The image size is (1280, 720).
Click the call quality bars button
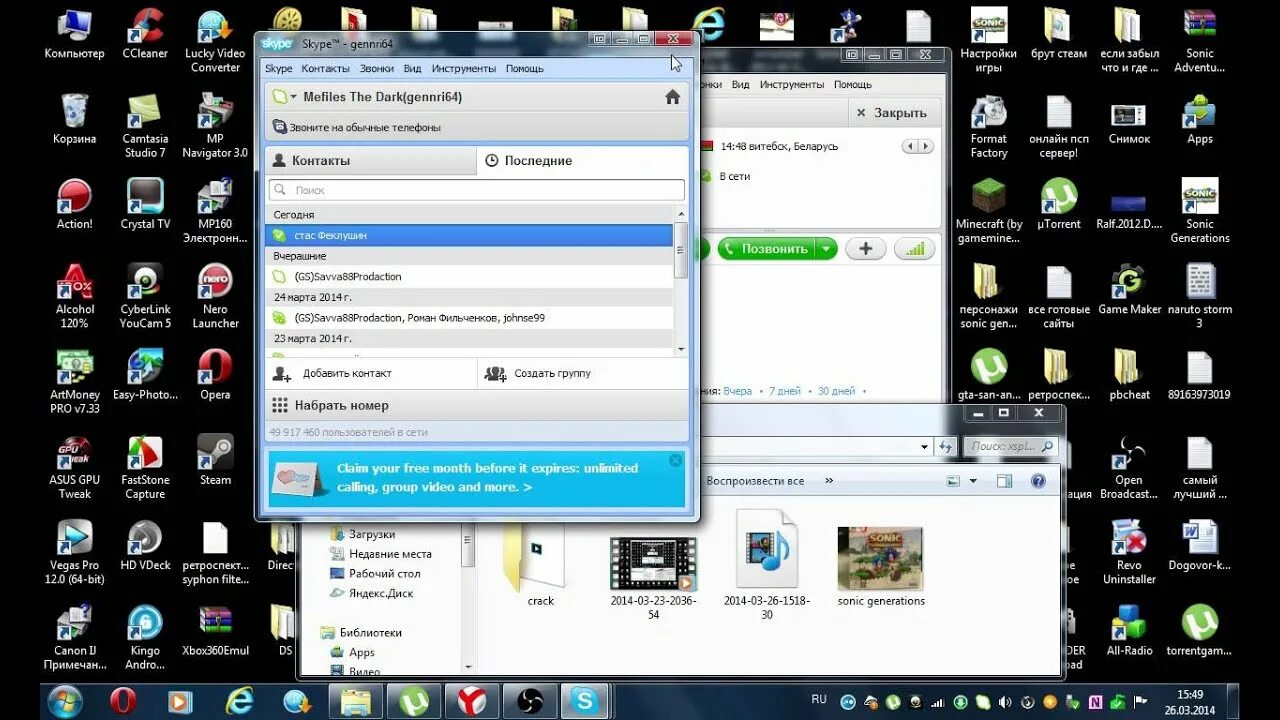click(x=914, y=249)
